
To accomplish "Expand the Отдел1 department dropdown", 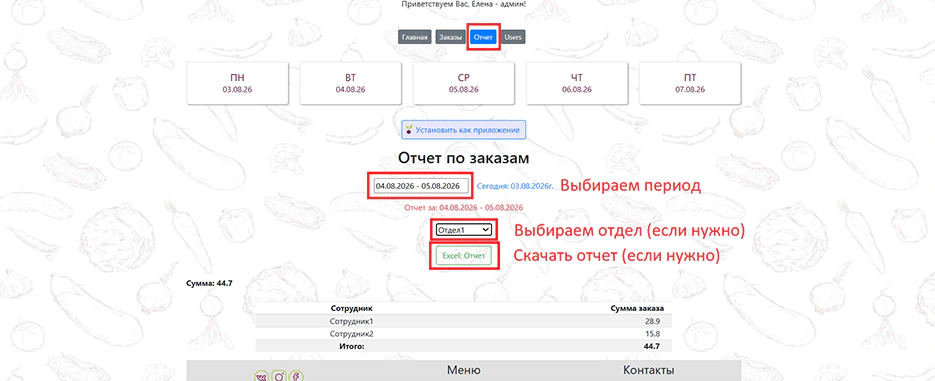I will (463, 230).
